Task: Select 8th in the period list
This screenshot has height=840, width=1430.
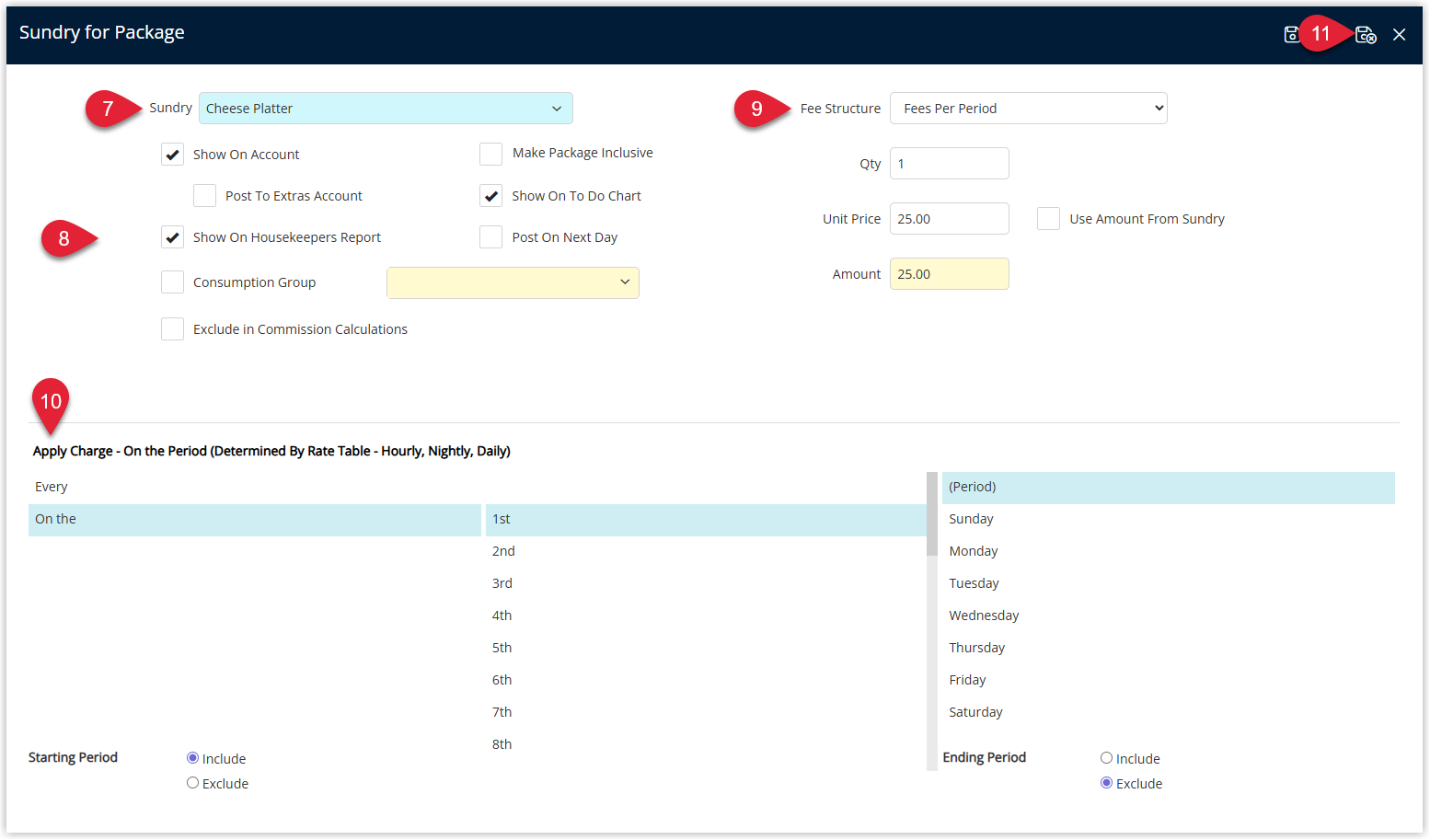Action: click(x=706, y=745)
